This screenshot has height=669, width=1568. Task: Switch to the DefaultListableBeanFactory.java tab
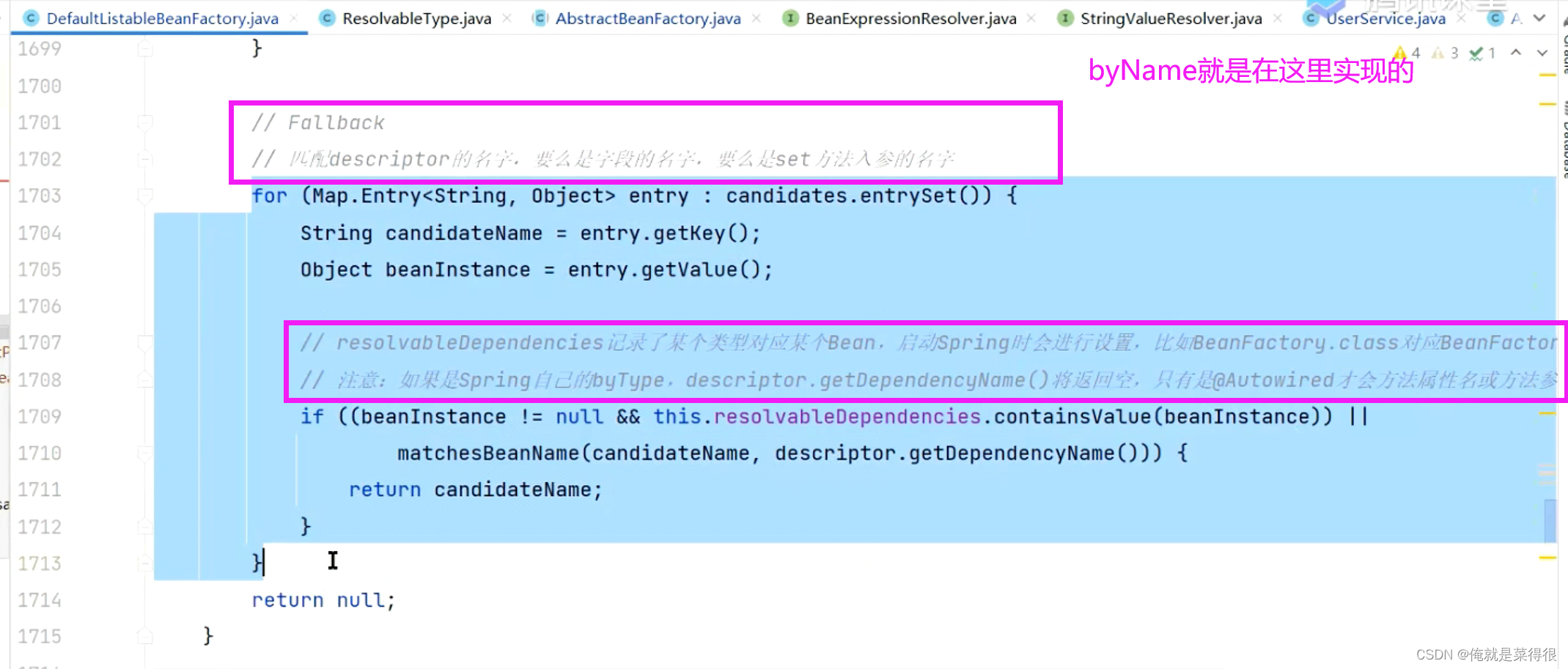pyautogui.click(x=161, y=18)
